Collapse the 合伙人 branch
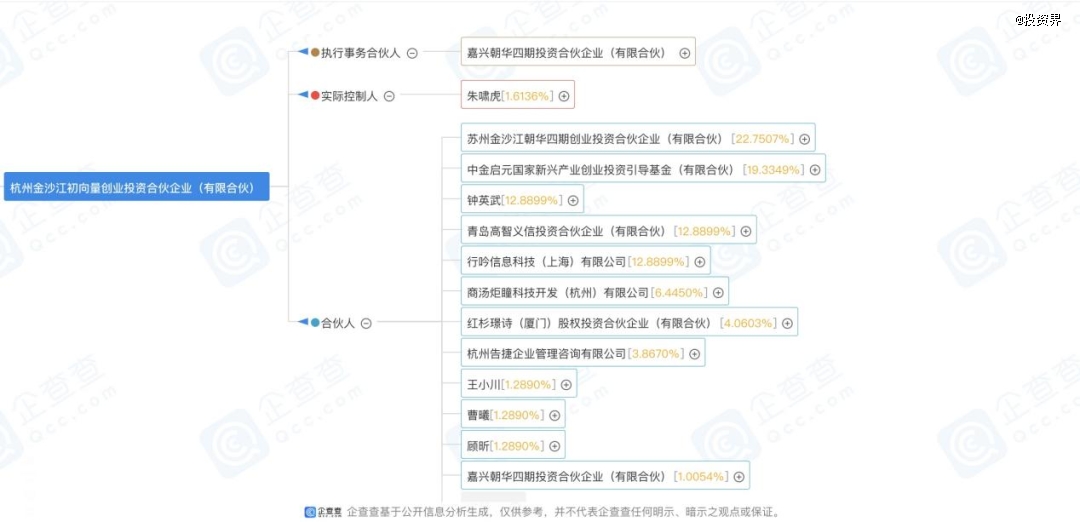The image size is (1080, 522). tap(366, 323)
